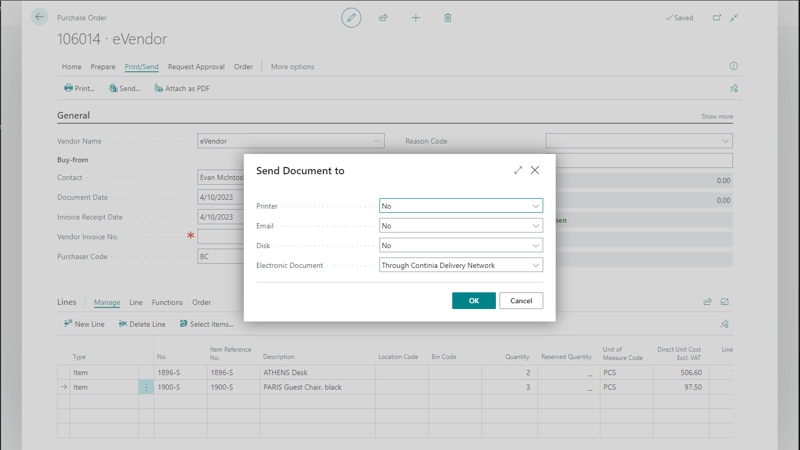
Task: Open the Request Approval menu
Action: 196,67
